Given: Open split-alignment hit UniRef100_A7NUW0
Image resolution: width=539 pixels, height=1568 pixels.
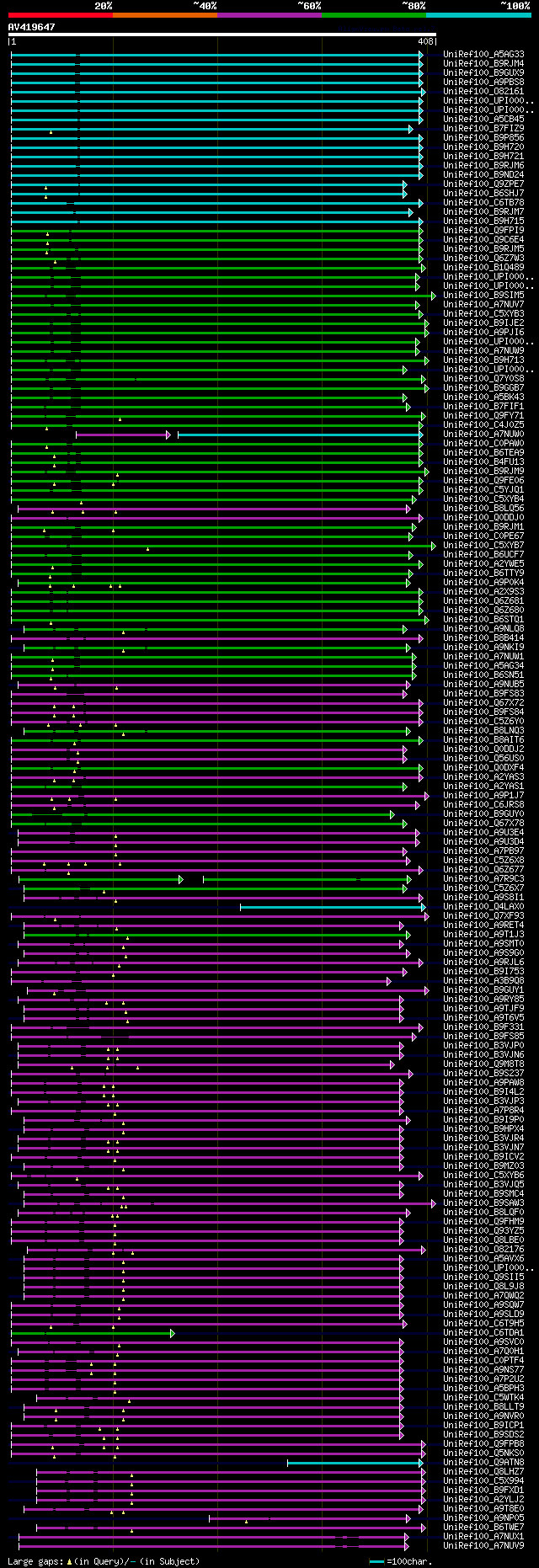Looking at the screenshot, I should (x=483, y=435).
